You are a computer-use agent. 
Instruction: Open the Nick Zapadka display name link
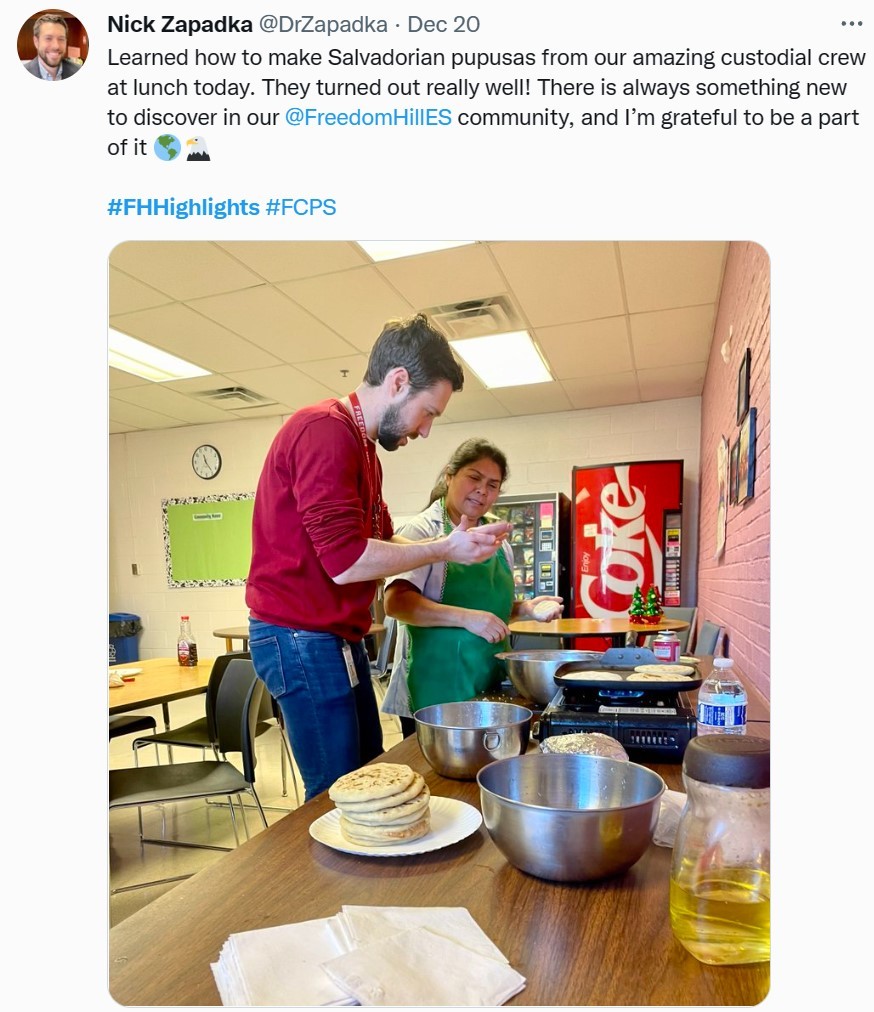coord(179,25)
